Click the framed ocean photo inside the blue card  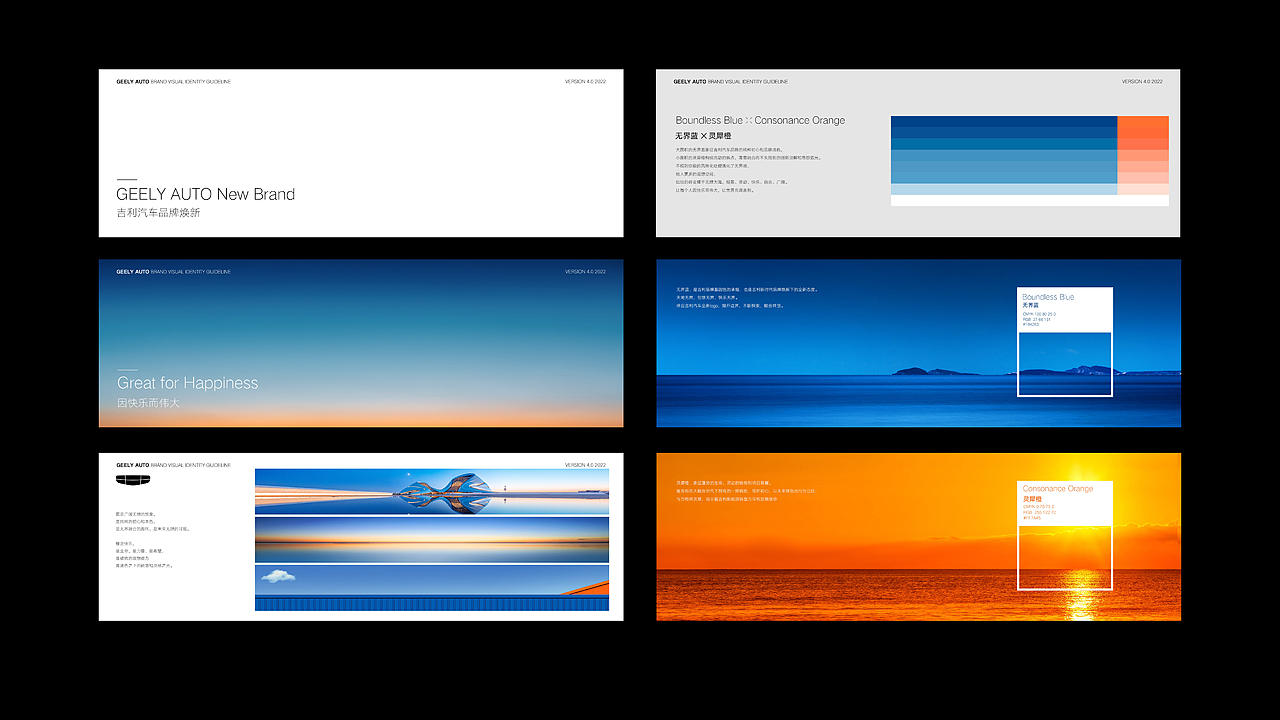tap(1065, 364)
